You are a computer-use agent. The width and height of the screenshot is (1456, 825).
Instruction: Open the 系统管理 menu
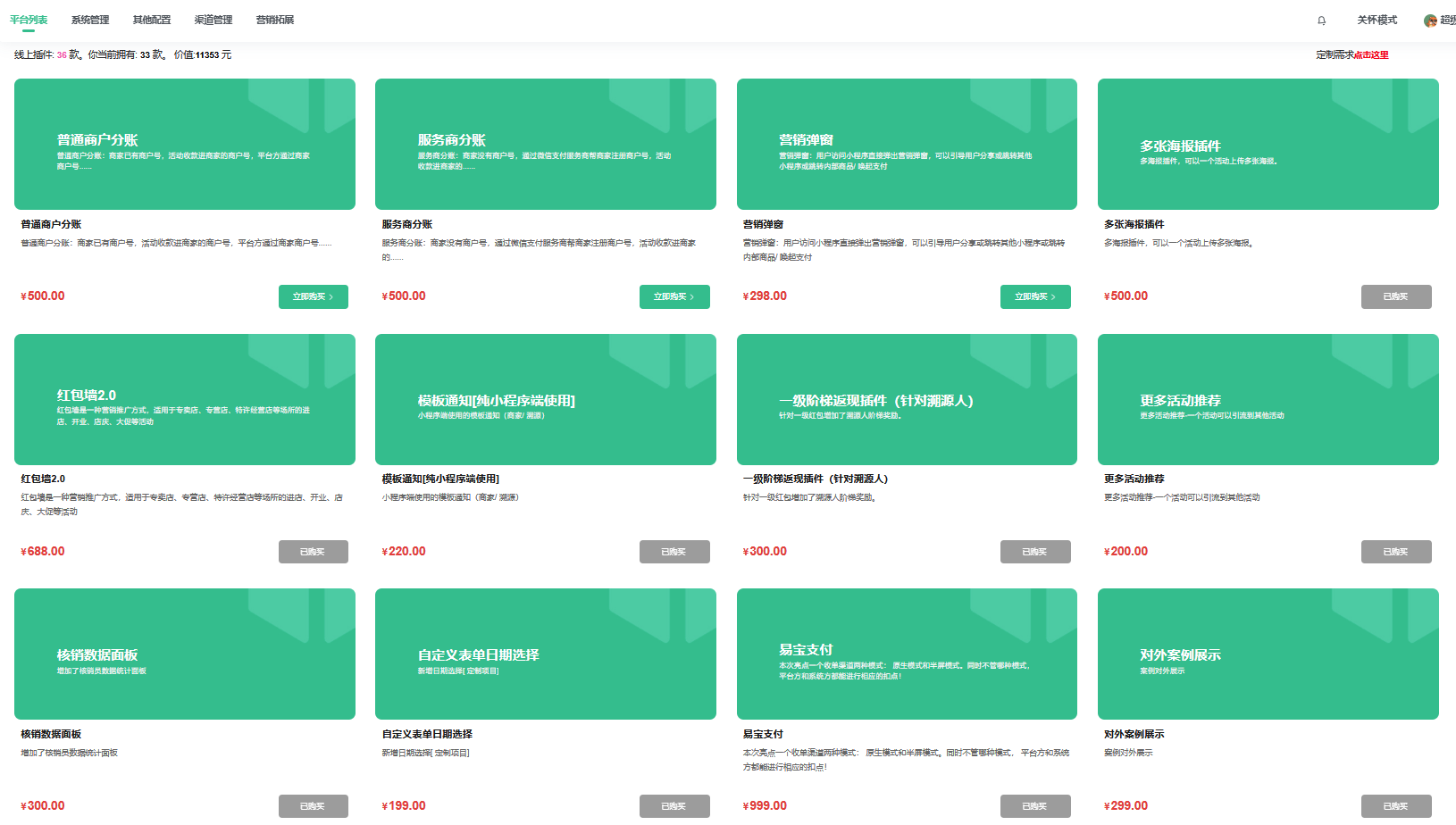tap(90, 20)
